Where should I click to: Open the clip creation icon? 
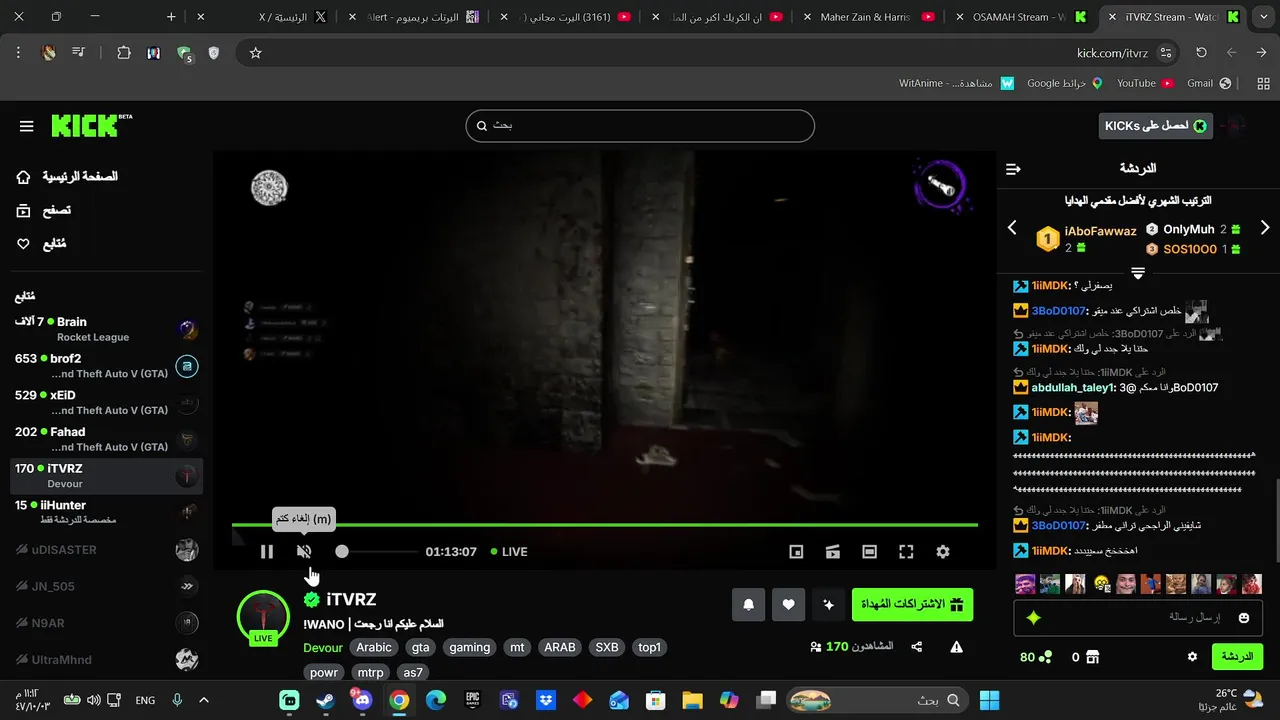832,551
